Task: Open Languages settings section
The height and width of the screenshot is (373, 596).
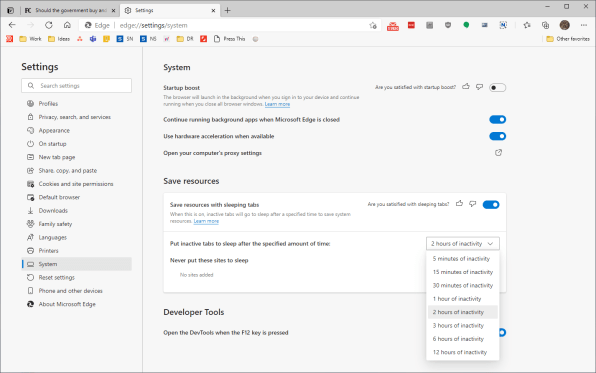Action: coord(76,237)
